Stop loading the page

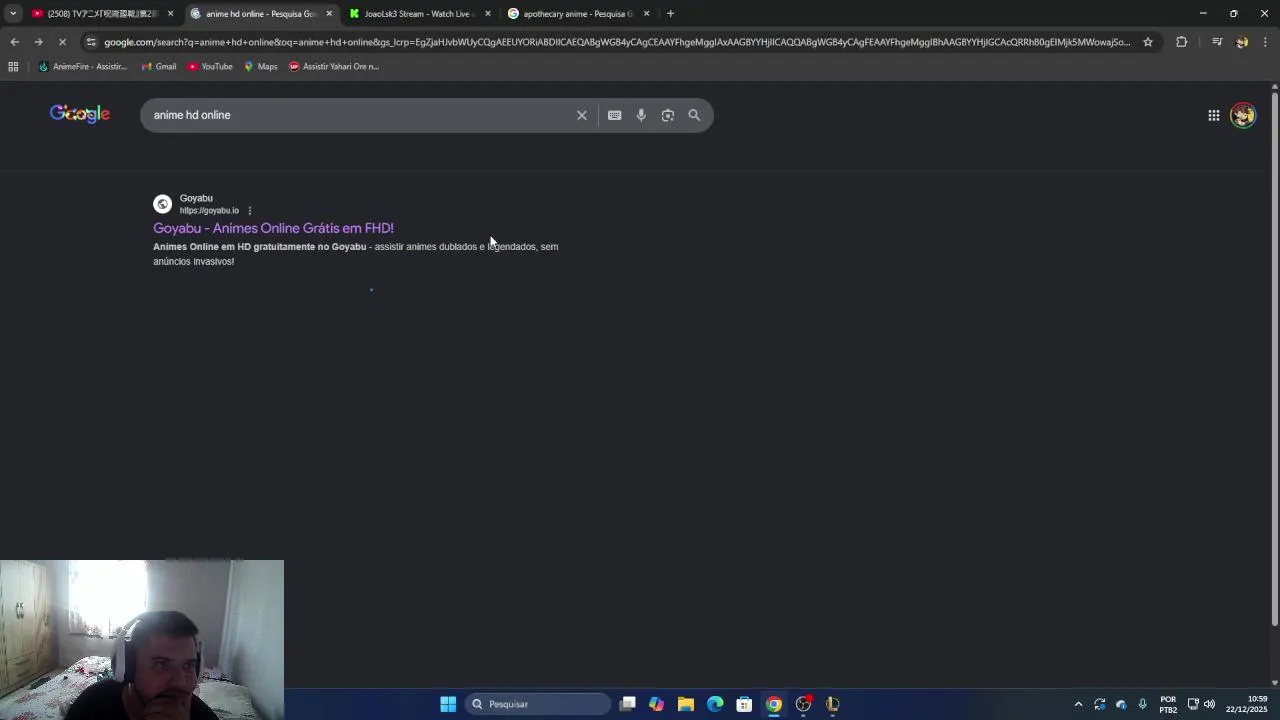click(x=62, y=42)
